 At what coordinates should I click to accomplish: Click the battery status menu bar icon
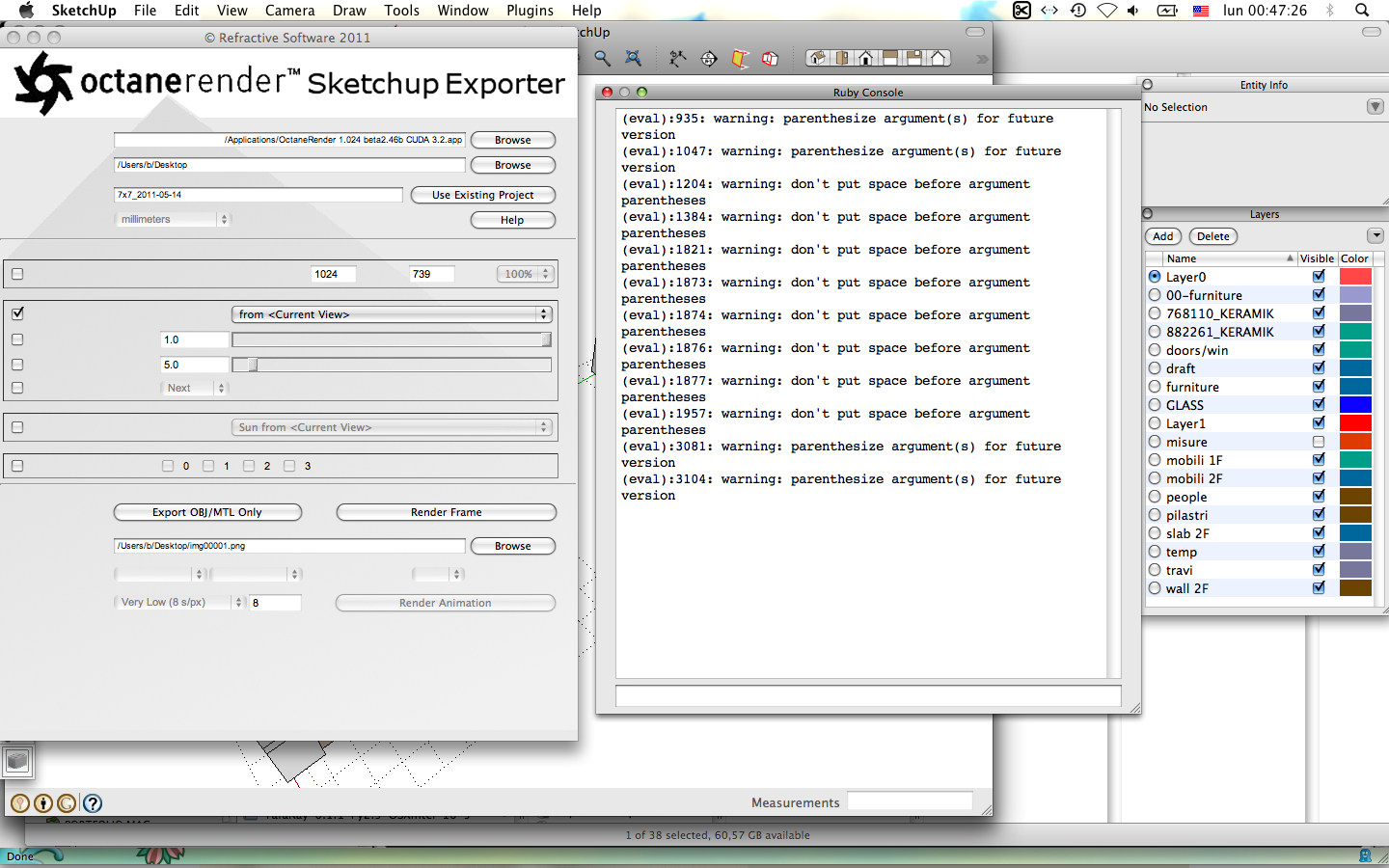click(1167, 10)
